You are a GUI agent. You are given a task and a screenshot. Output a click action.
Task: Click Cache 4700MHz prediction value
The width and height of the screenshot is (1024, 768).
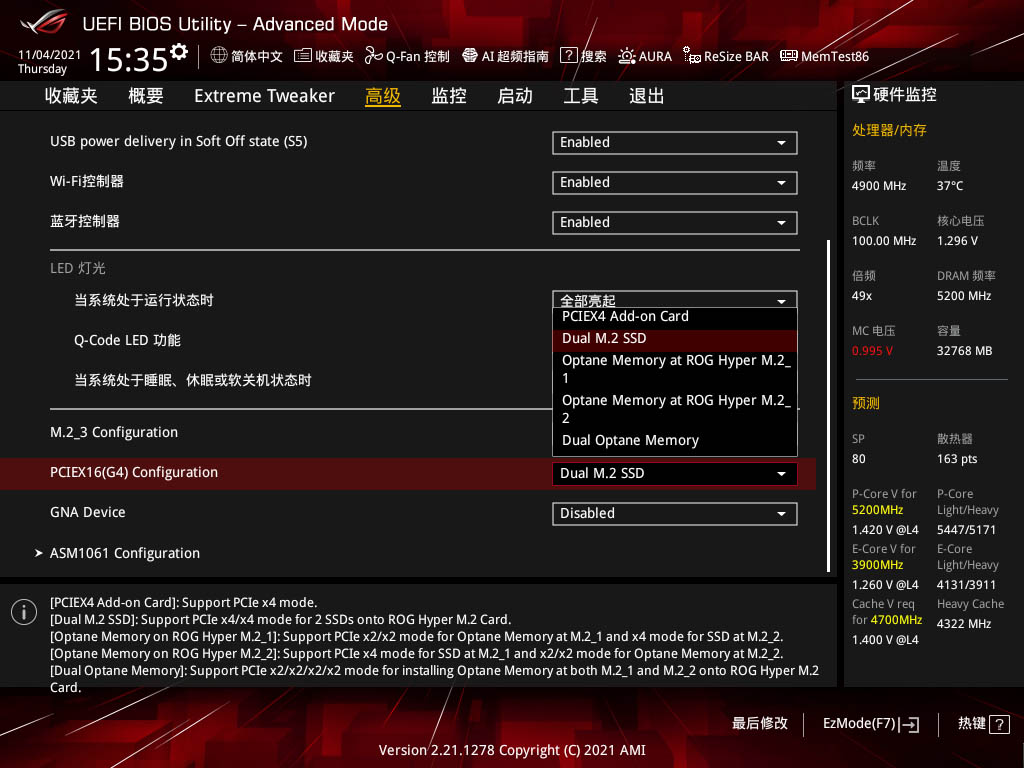899,620
